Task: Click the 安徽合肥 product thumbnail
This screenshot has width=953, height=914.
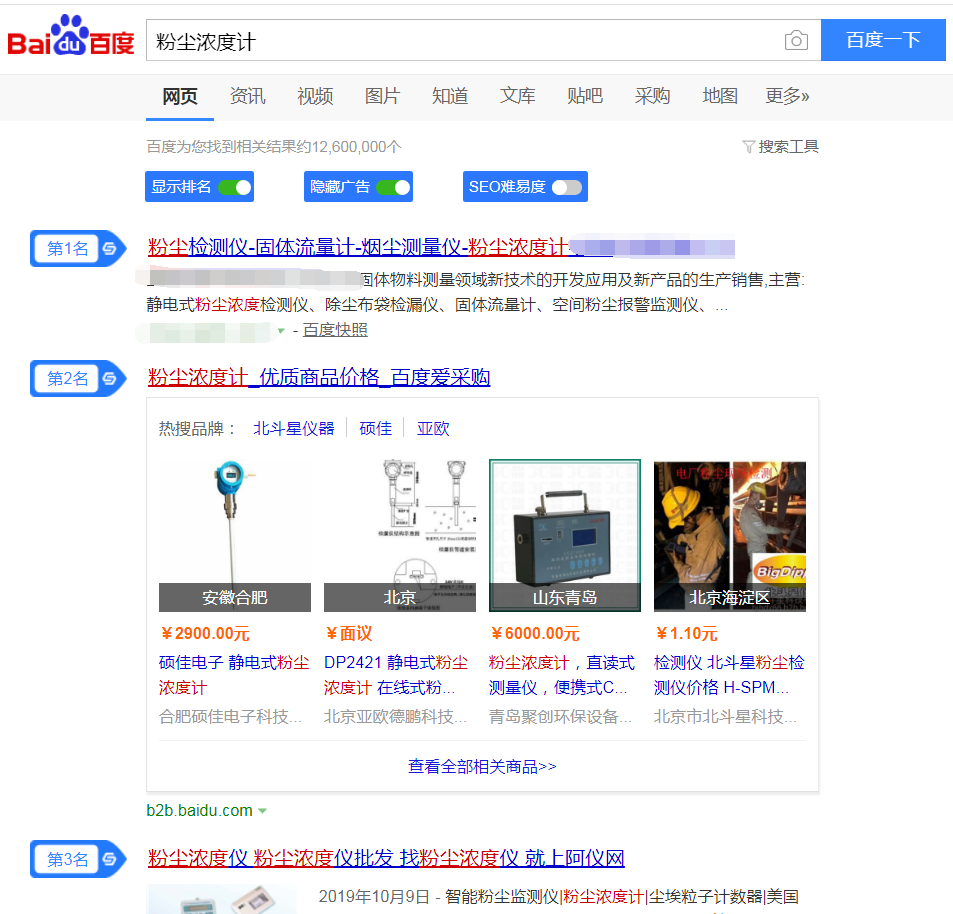Action: 235,535
